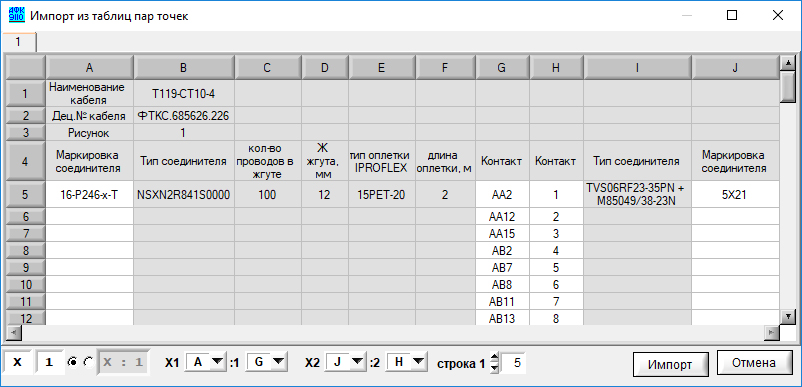Click the строка 1 field showing 5
The image size is (802, 387).
pyautogui.click(x=513, y=362)
